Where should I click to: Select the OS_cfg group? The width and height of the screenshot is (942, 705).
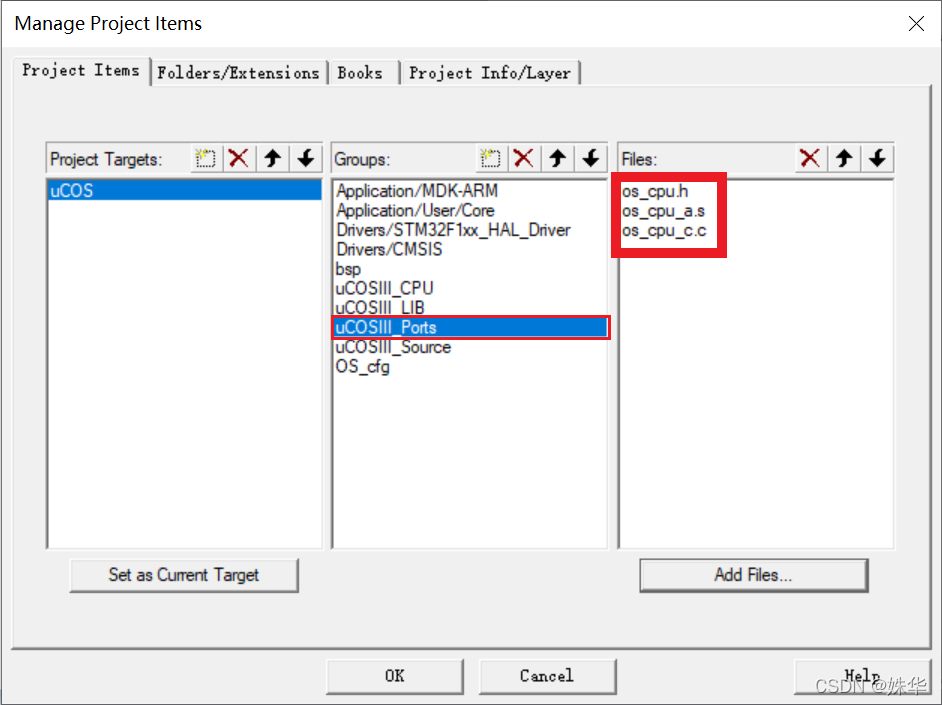pos(469,366)
